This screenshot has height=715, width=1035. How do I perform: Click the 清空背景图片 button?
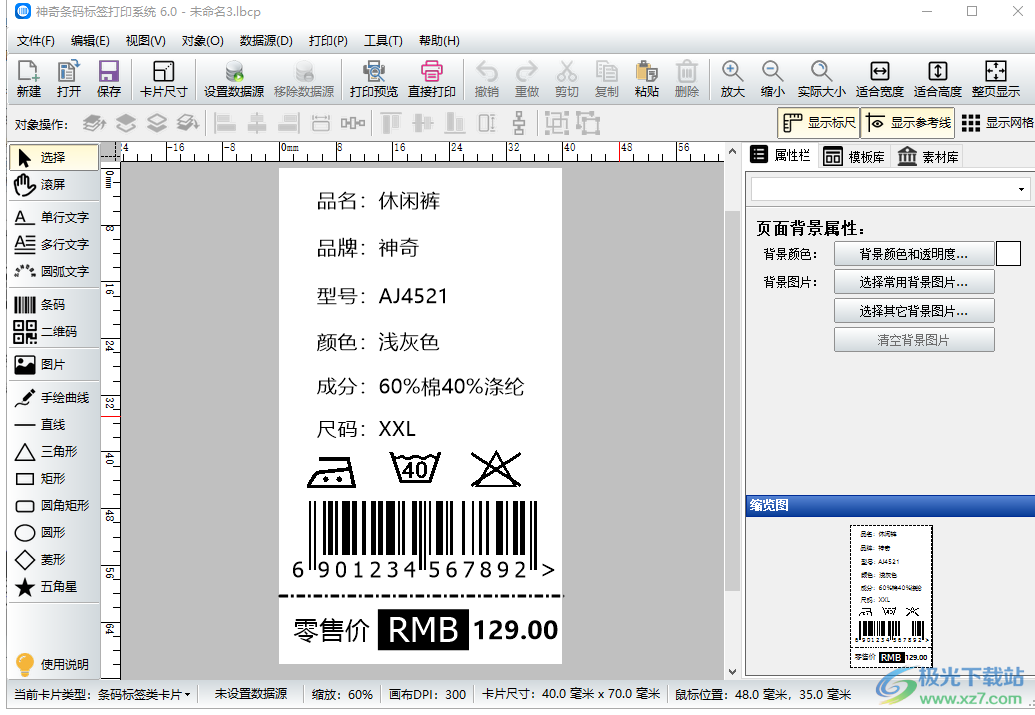tap(914, 340)
